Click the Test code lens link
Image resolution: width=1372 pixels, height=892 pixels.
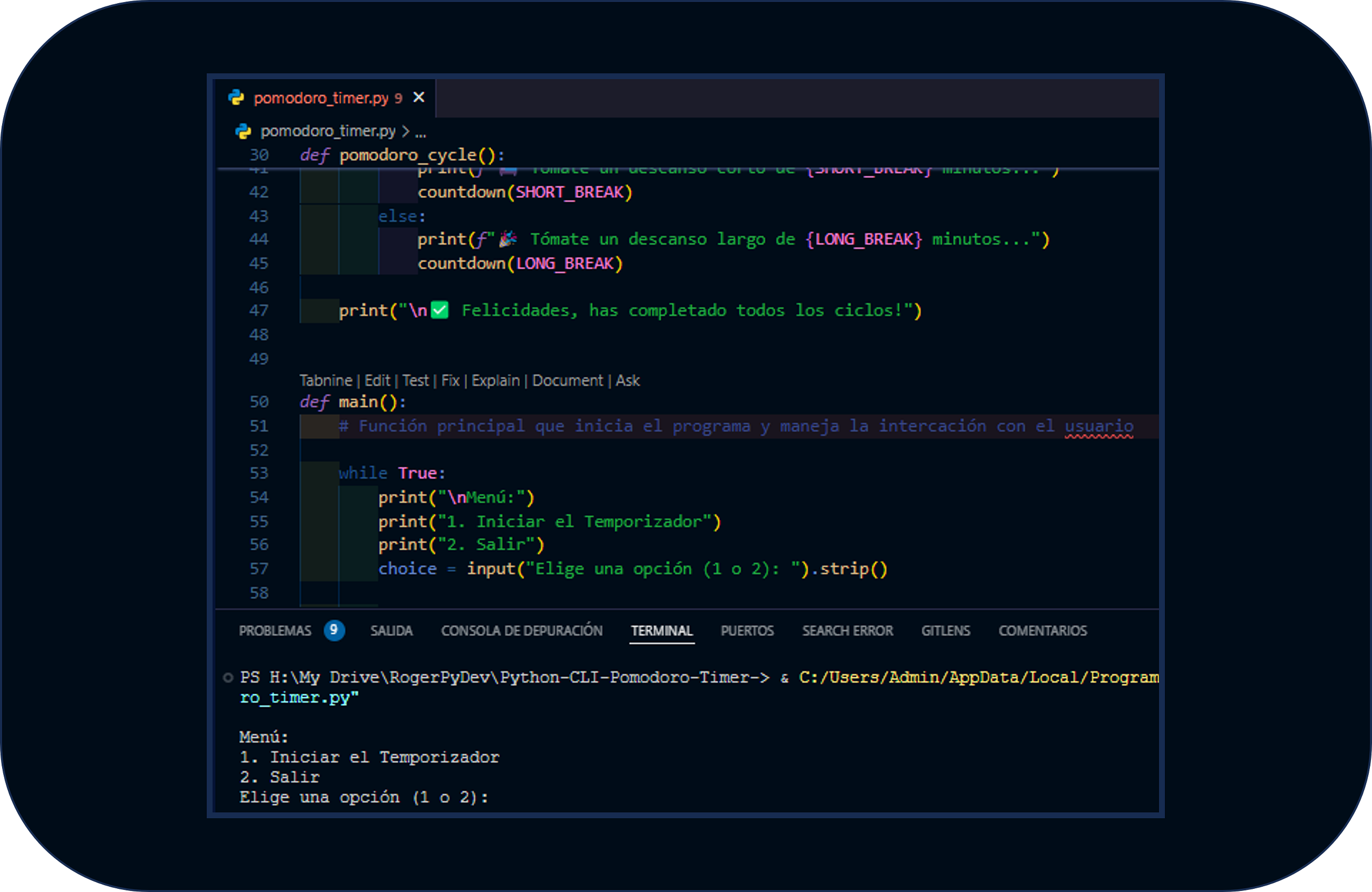pyautogui.click(x=416, y=380)
